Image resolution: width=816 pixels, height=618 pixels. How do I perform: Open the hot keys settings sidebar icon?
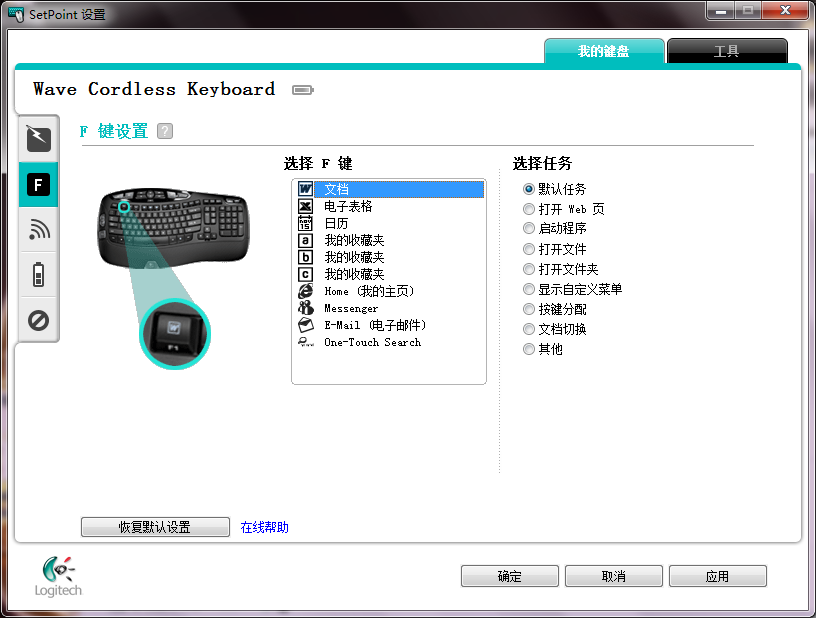(39, 139)
